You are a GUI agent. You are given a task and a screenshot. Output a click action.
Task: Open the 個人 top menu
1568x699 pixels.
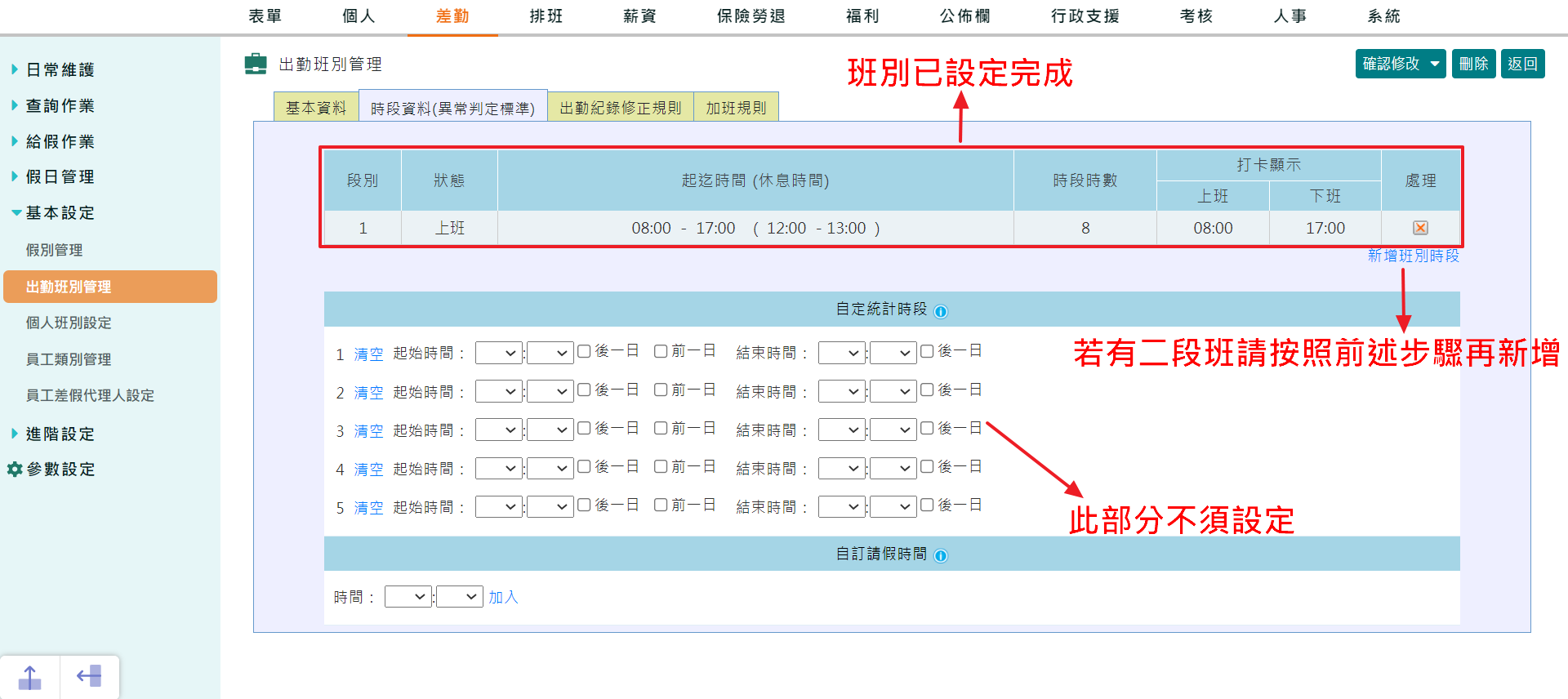point(359,16)
